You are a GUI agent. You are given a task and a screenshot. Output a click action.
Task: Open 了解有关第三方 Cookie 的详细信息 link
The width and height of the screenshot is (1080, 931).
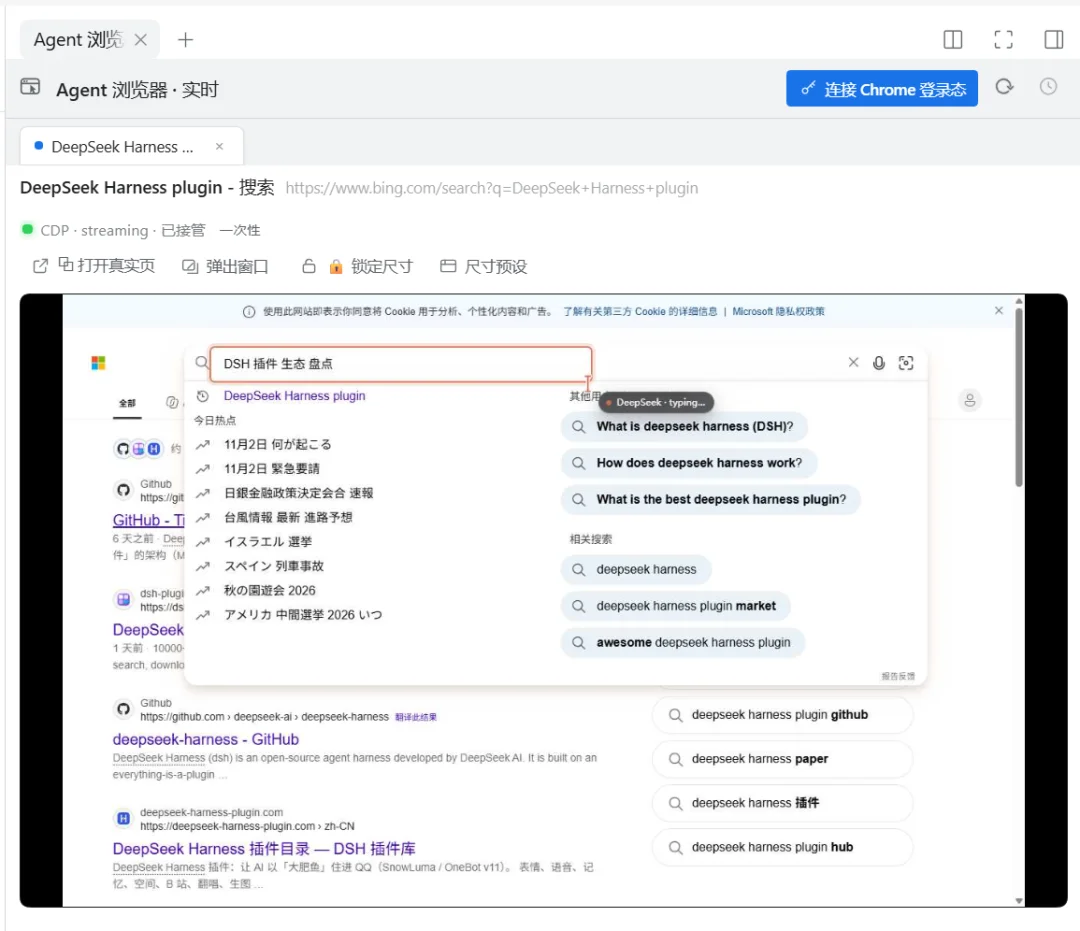click(640, 311)
